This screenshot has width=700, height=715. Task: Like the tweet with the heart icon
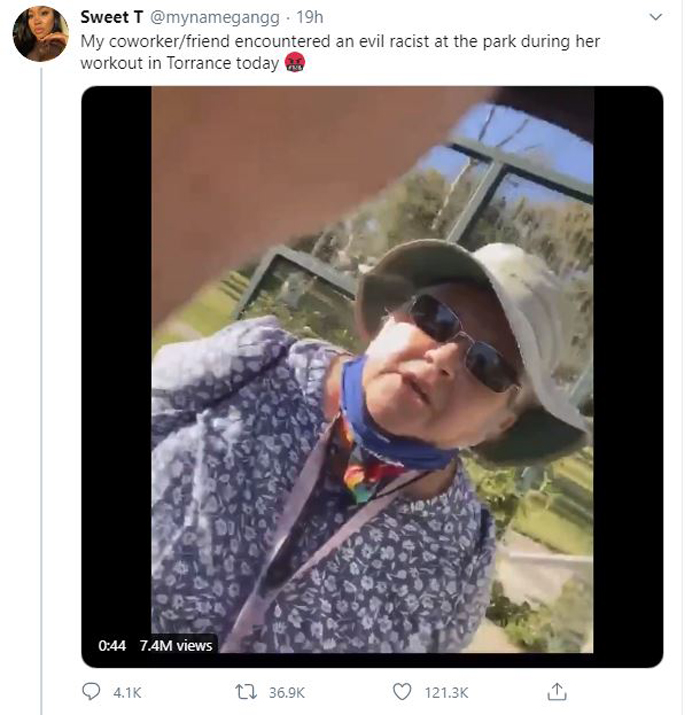pos(402,692)
